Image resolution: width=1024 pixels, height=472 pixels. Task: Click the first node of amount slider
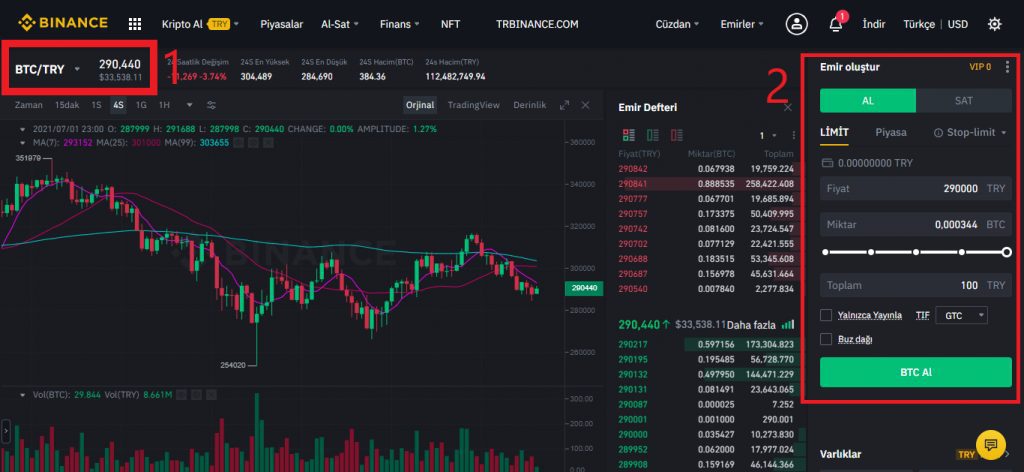[x=825, y=252]
